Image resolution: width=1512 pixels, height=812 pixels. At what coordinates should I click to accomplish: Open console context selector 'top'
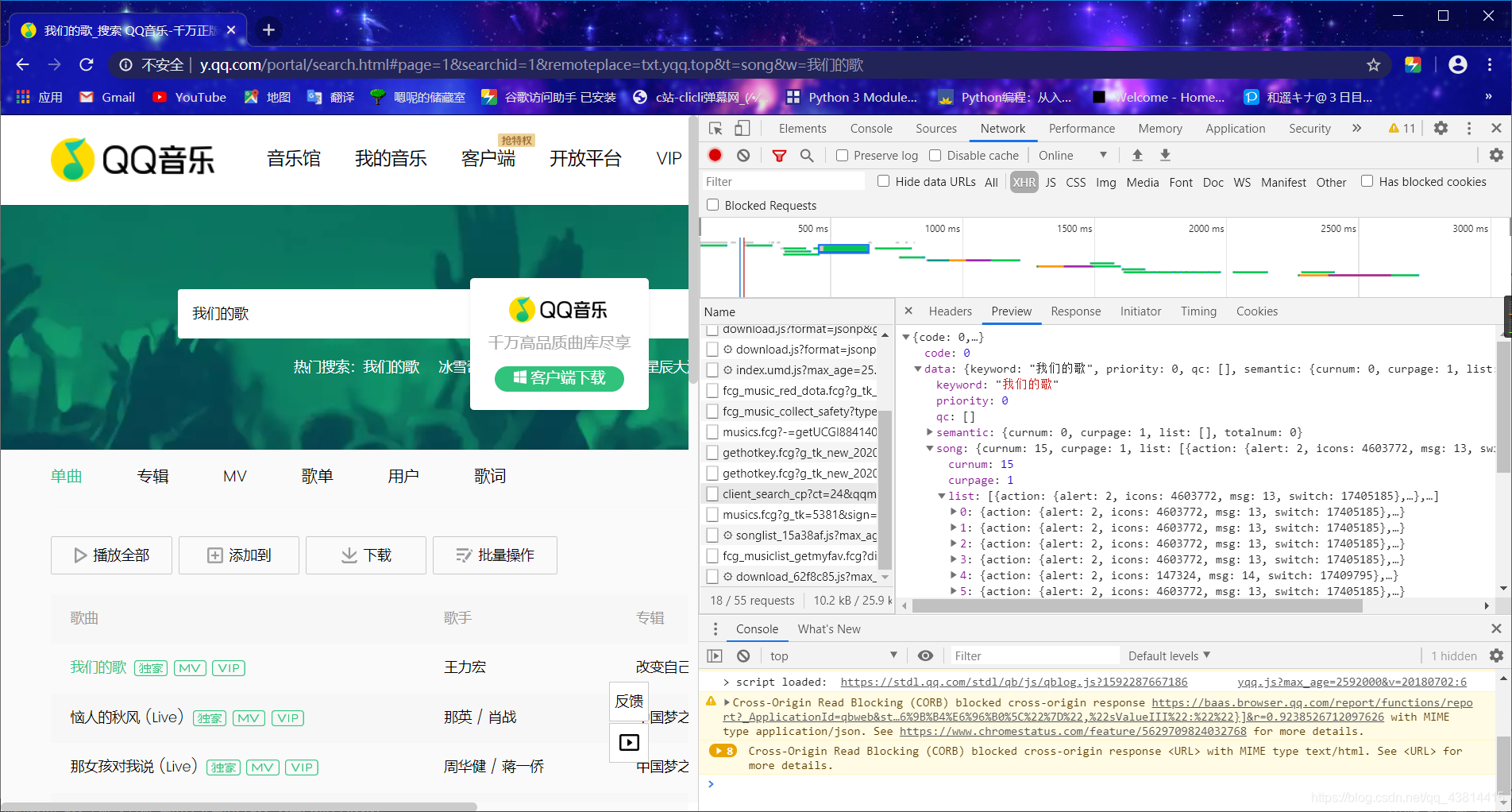click(833, 656)
